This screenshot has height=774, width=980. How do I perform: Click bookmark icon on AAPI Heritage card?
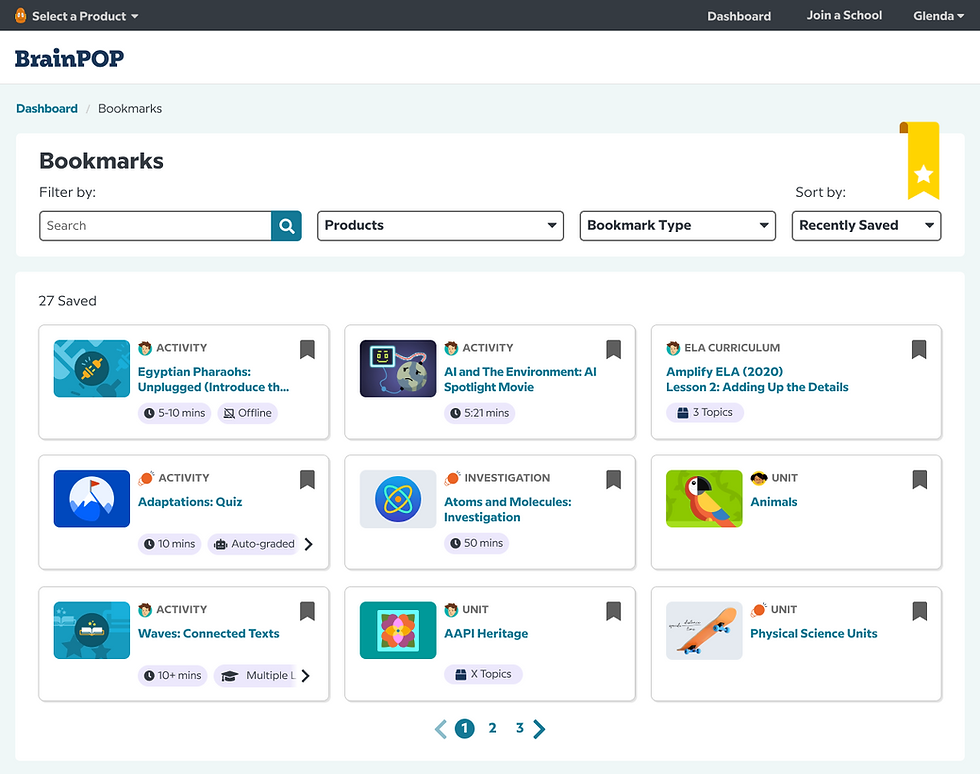(x=613, y=611)
